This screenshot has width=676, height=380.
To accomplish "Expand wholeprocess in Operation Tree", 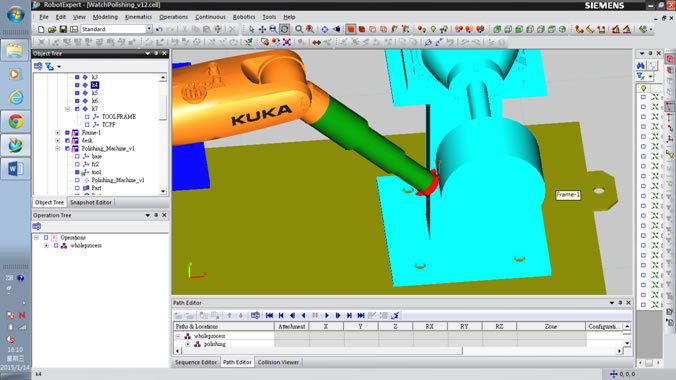I will [x=46, y=246].
